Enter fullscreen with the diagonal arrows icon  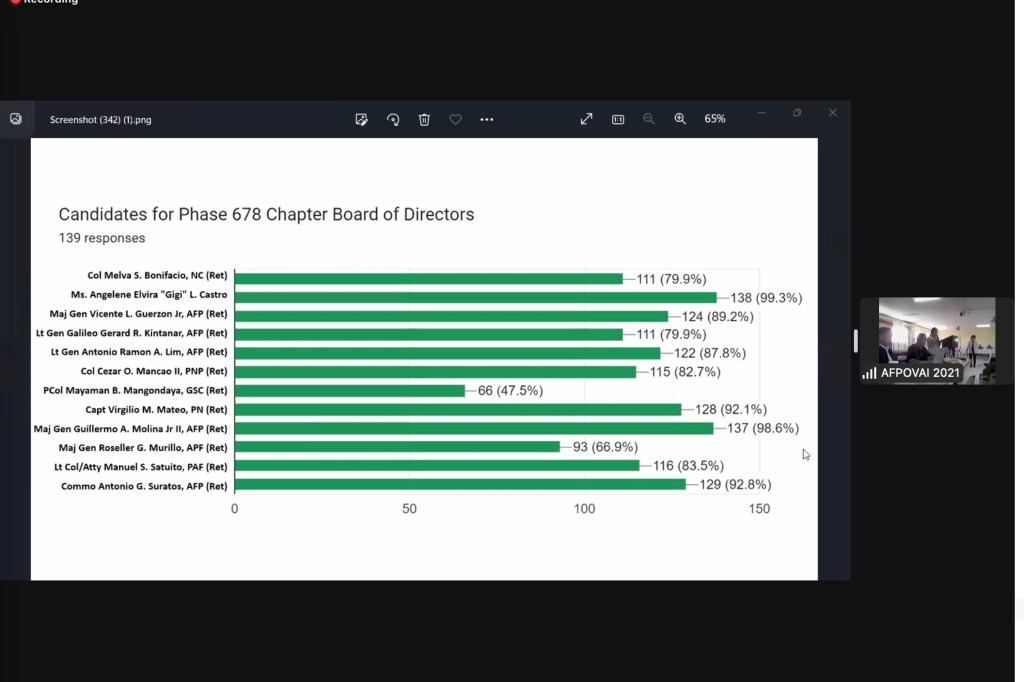click(587, 119)
